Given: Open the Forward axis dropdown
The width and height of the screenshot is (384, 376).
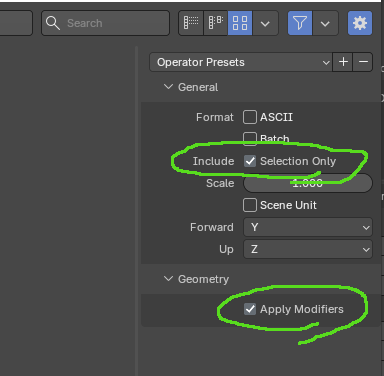Looking at the screenshot, I should (x=308, y=227).
